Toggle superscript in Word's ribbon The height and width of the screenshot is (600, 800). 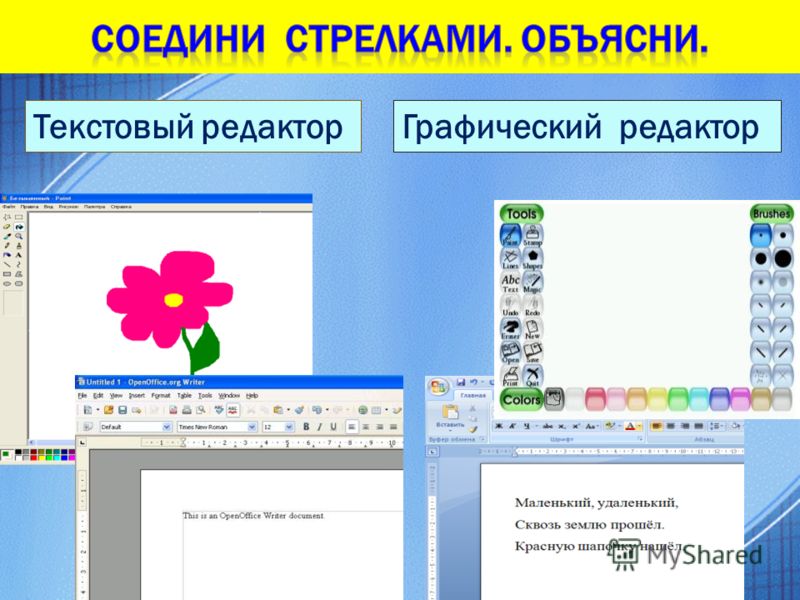(576, 426)
